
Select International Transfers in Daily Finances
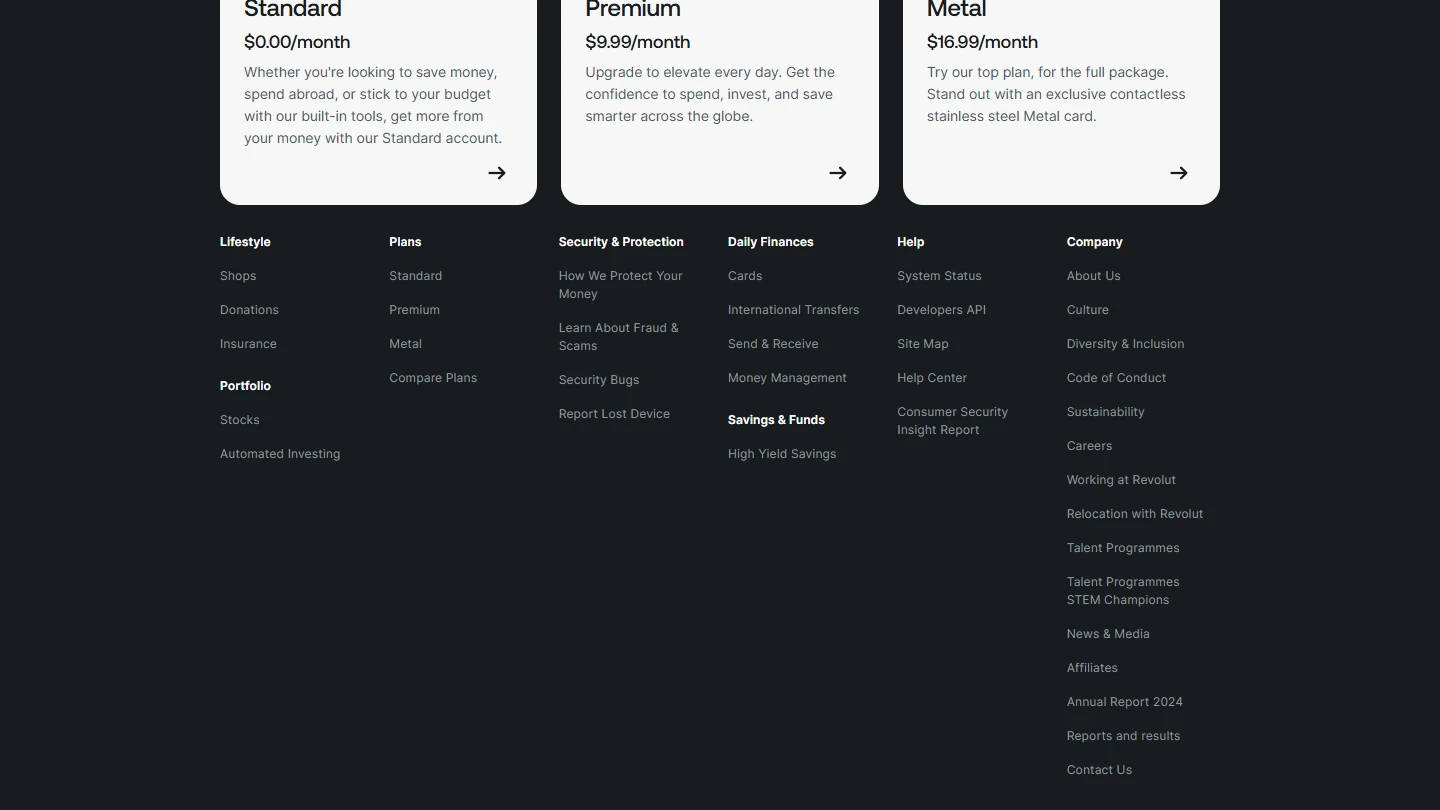pyautogui.click(x=793, y=310)
